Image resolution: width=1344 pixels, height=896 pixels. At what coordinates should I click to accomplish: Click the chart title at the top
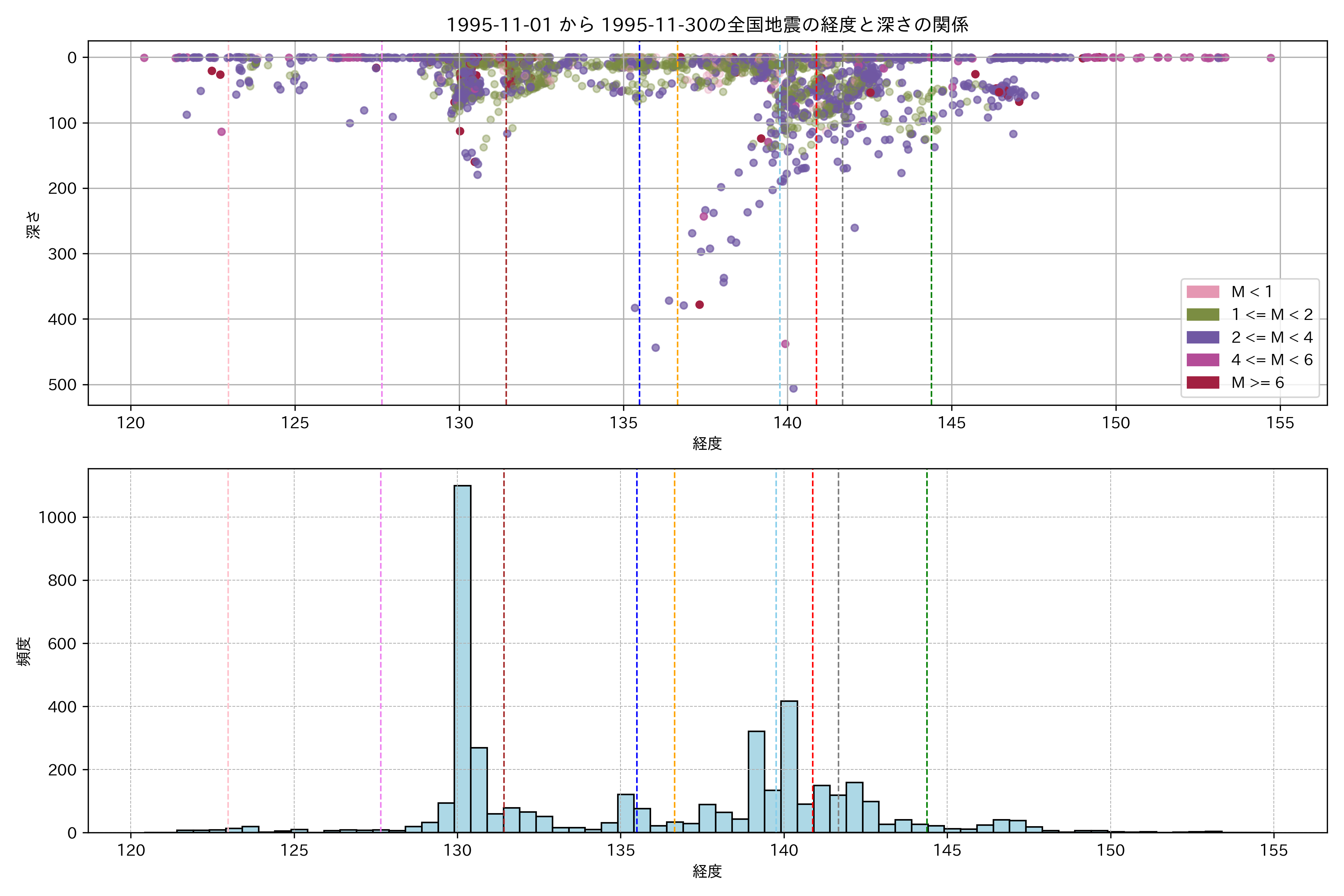[x=707, y=25]
